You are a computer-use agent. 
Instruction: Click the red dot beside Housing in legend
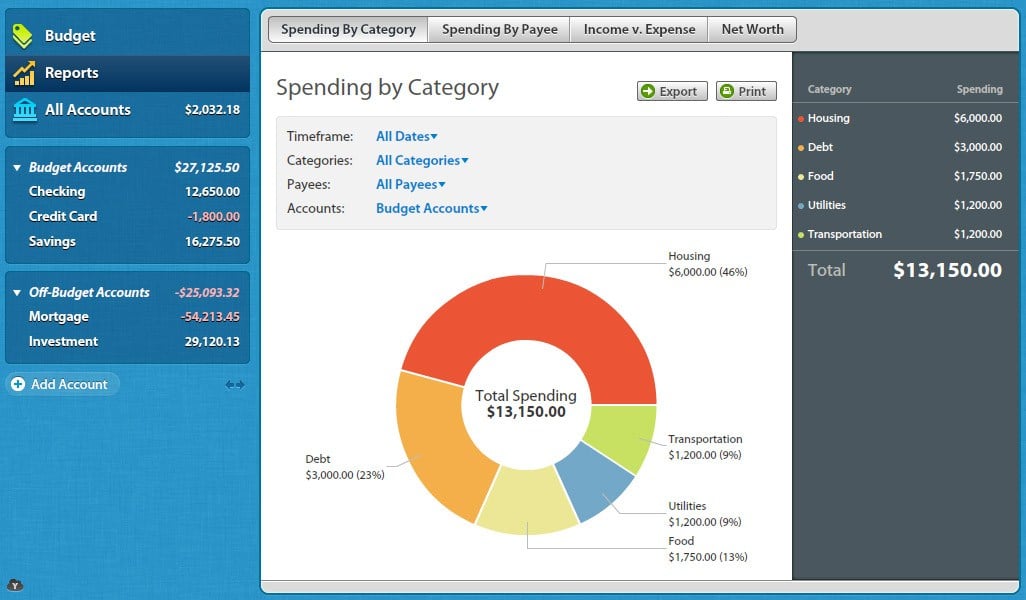[802, 118]
